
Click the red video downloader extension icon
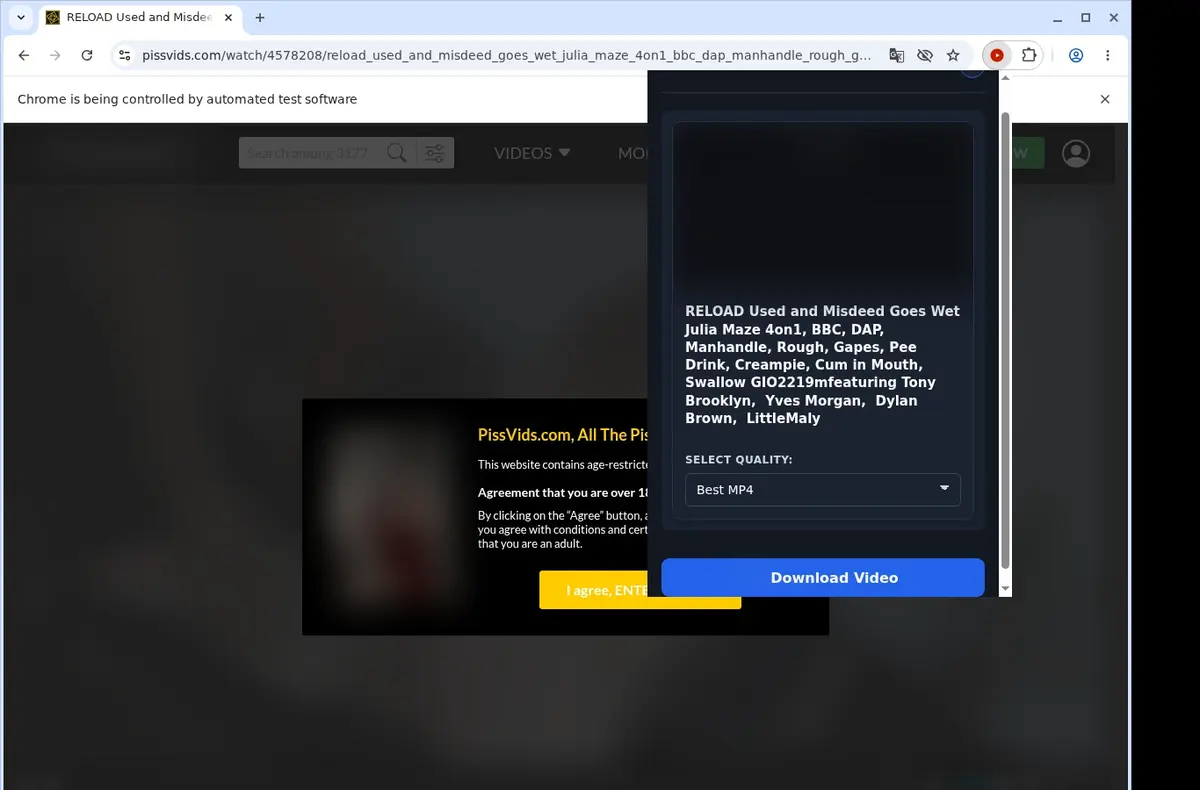click(997, 56)
